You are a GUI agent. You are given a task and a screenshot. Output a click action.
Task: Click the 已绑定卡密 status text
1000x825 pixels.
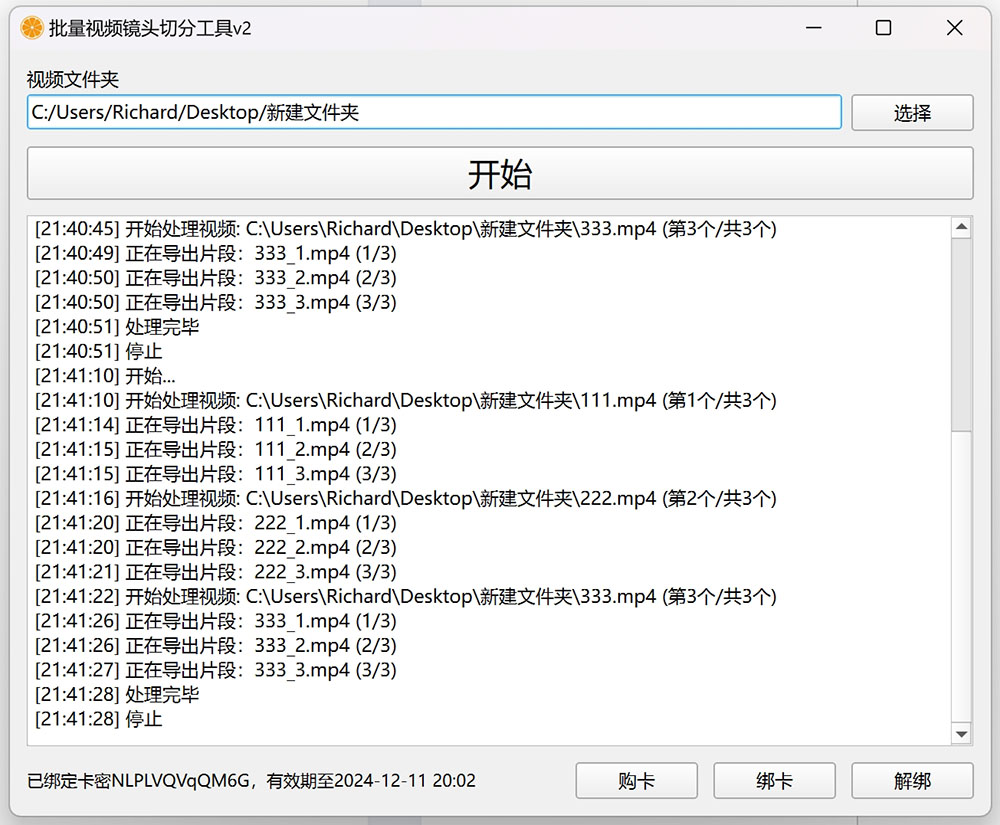coord(251,781)
